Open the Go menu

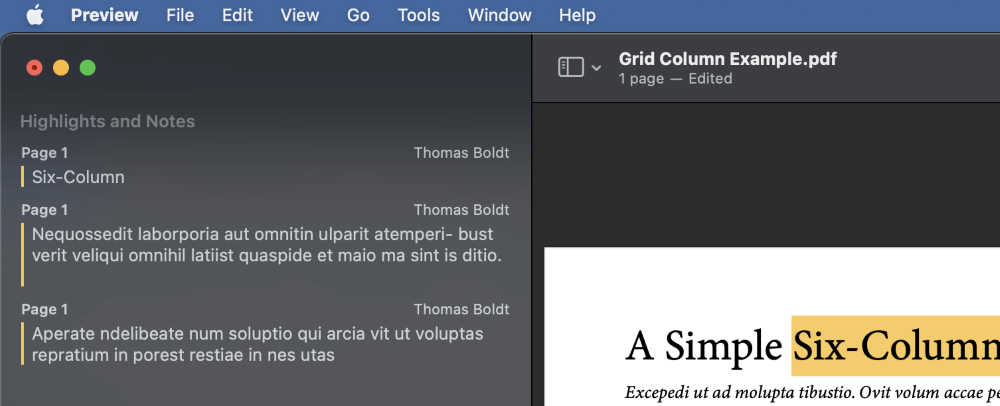[x=358, y=15]
